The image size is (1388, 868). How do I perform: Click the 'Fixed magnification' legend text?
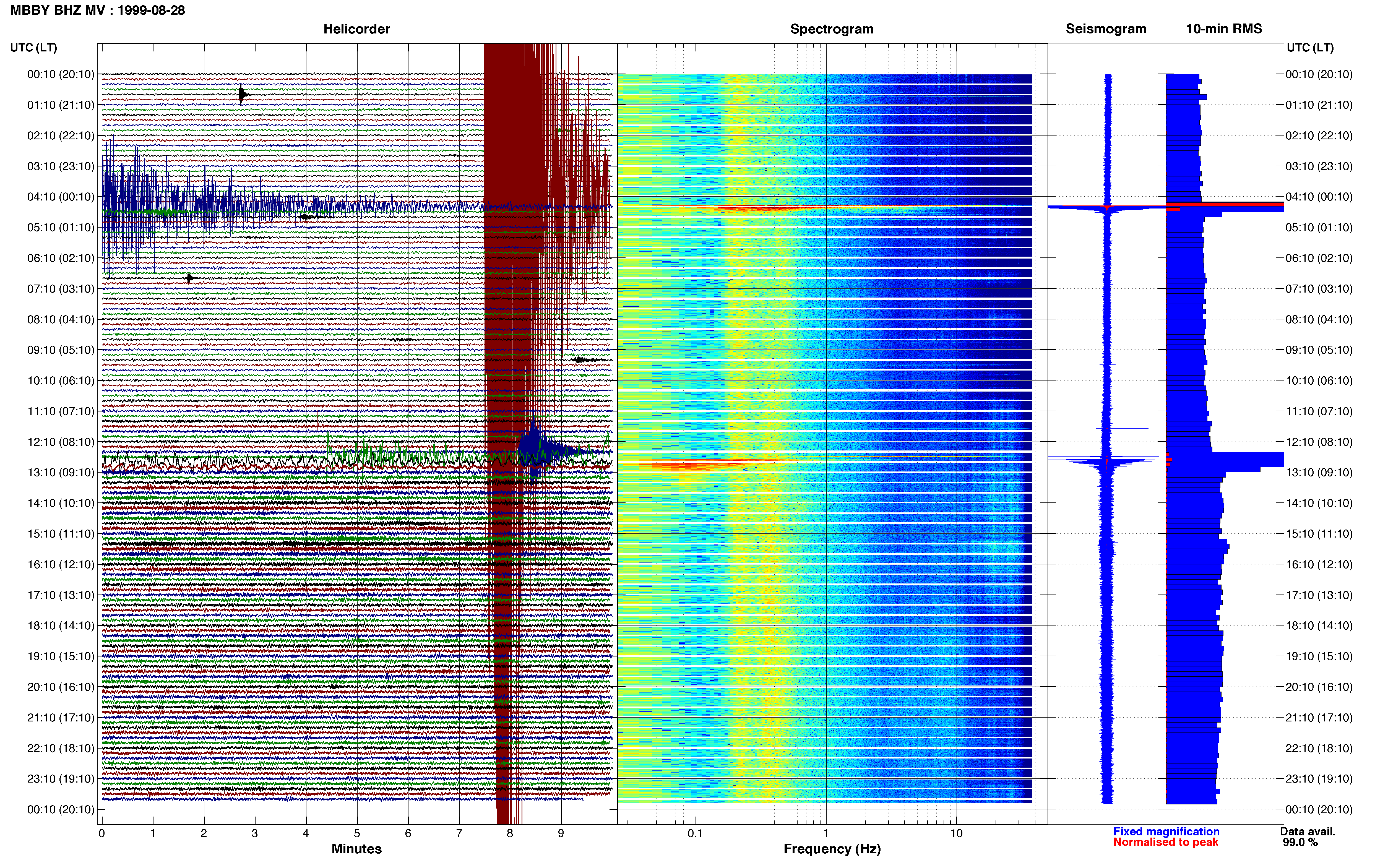1166,831
